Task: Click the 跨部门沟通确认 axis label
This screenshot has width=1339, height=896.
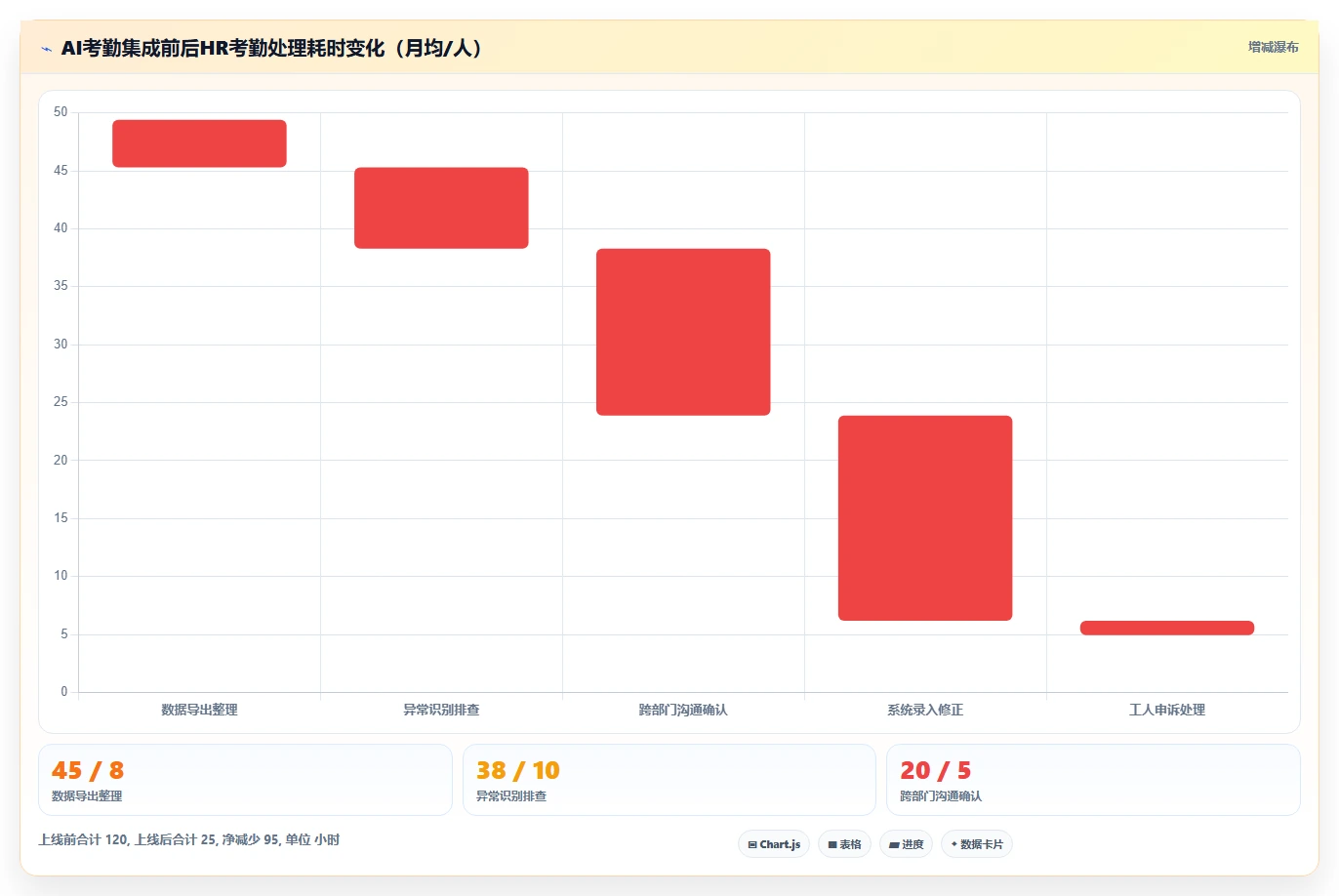Action: pyautogui.click(x=683, y=710)
